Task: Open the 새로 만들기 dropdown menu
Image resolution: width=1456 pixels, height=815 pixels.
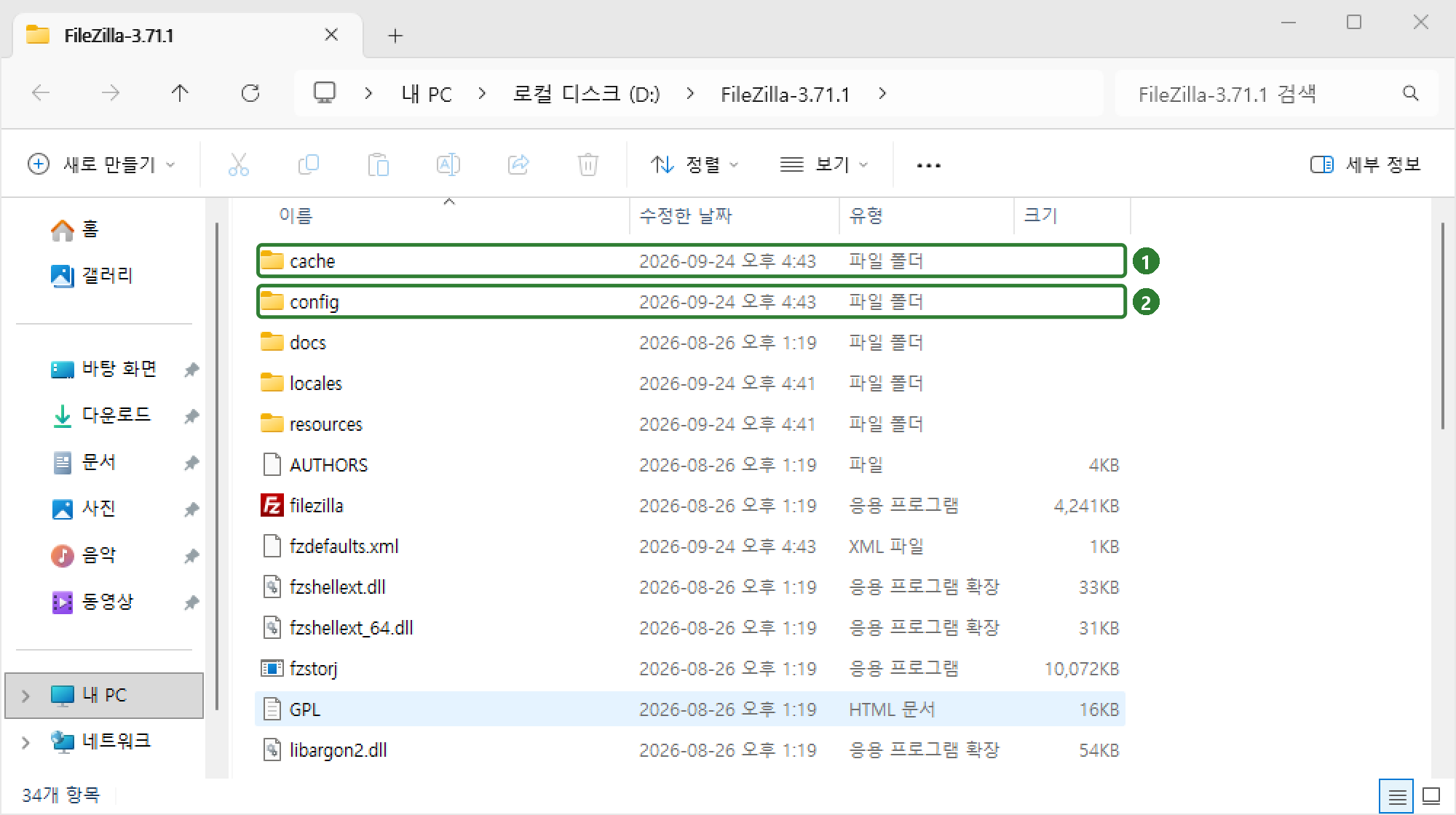Action: click(x=101, y=164)
